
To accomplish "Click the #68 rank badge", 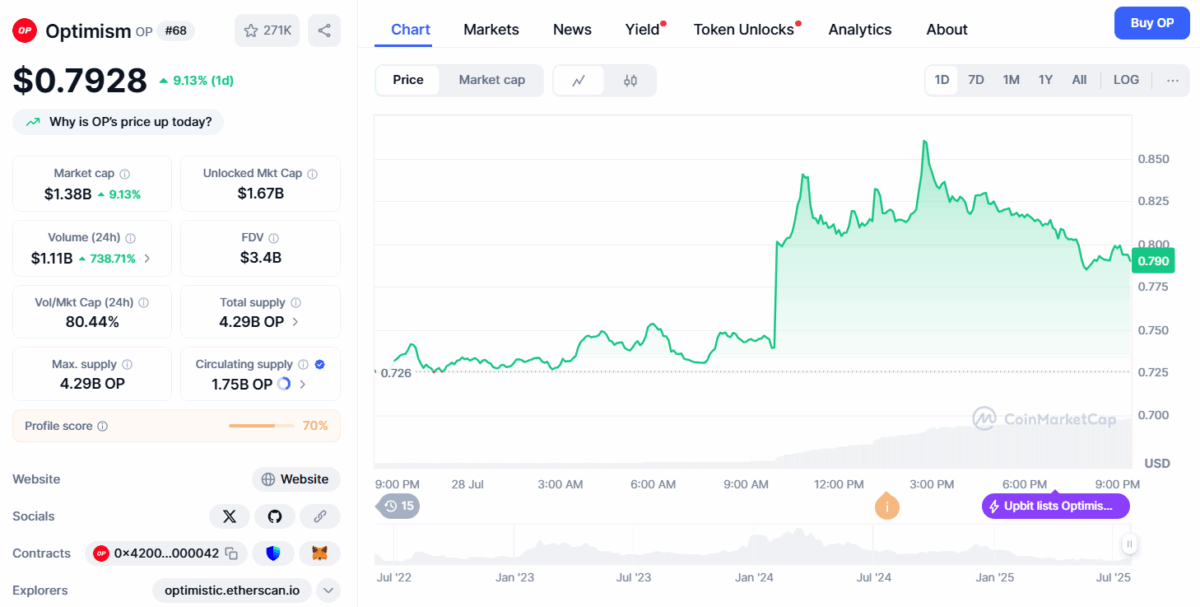I will coord(176,31).
